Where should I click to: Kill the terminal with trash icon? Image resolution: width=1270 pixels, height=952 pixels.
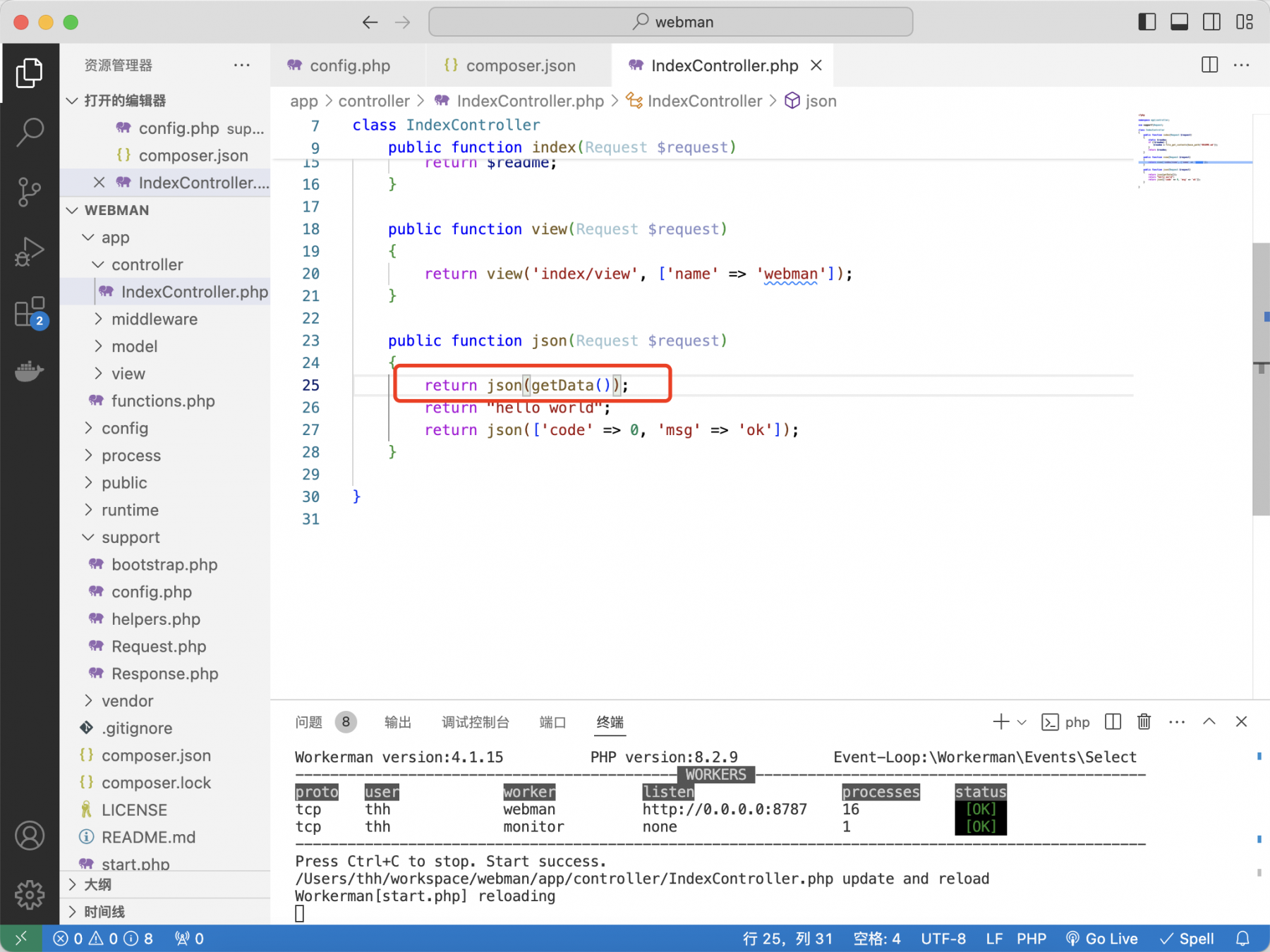pyautogui.click(x=1144, y=721)
